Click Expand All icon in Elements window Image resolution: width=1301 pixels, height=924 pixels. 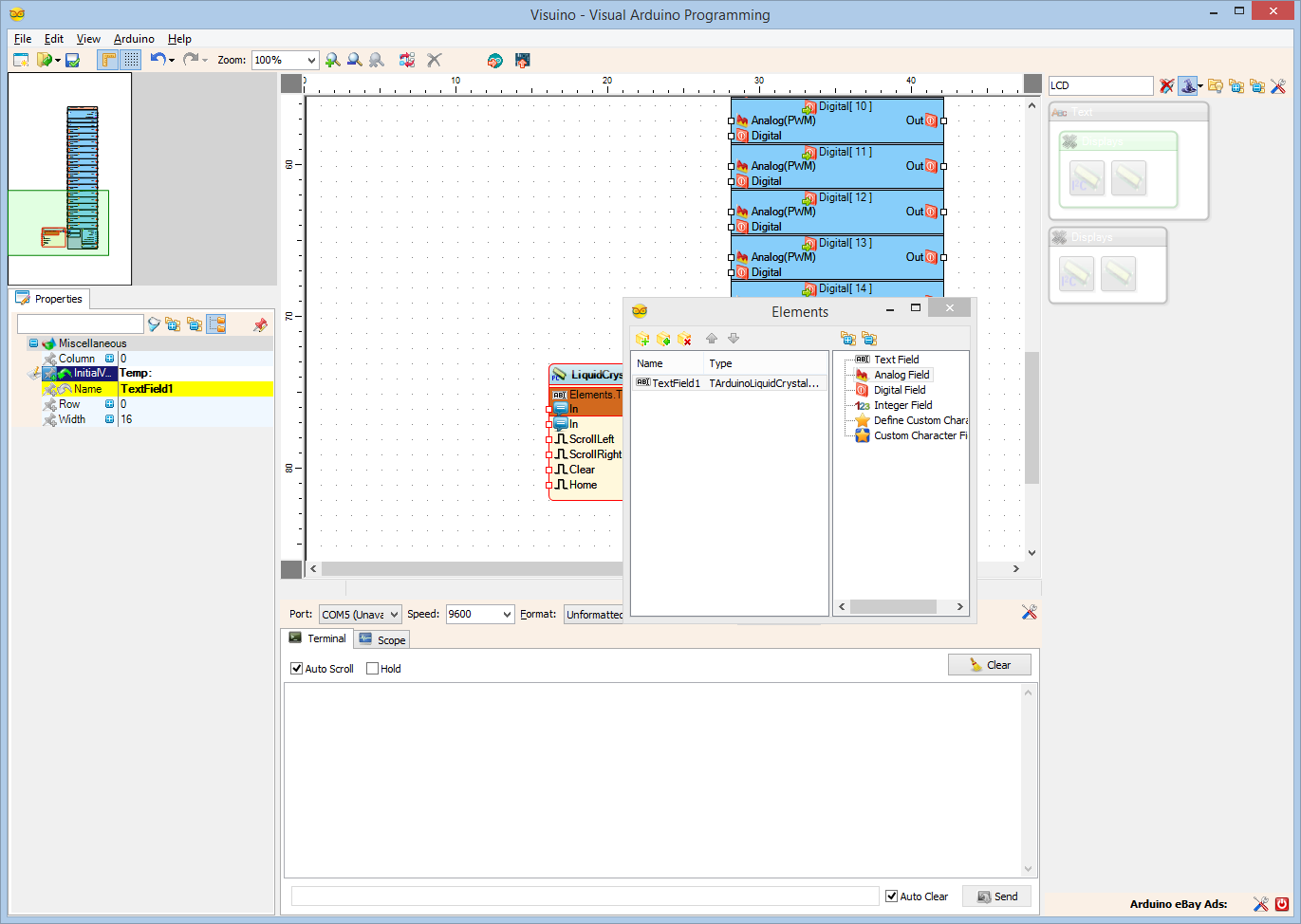tap(847, 339)
